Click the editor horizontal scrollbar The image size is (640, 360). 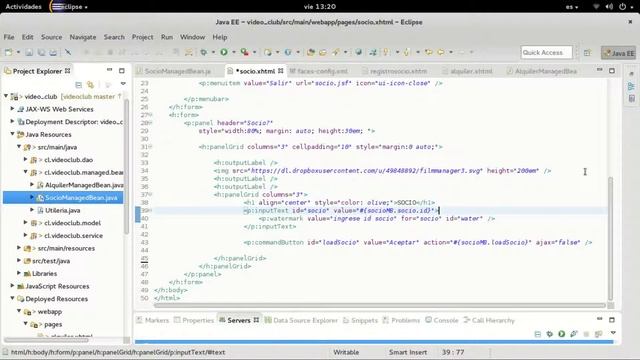coord(380,305)
